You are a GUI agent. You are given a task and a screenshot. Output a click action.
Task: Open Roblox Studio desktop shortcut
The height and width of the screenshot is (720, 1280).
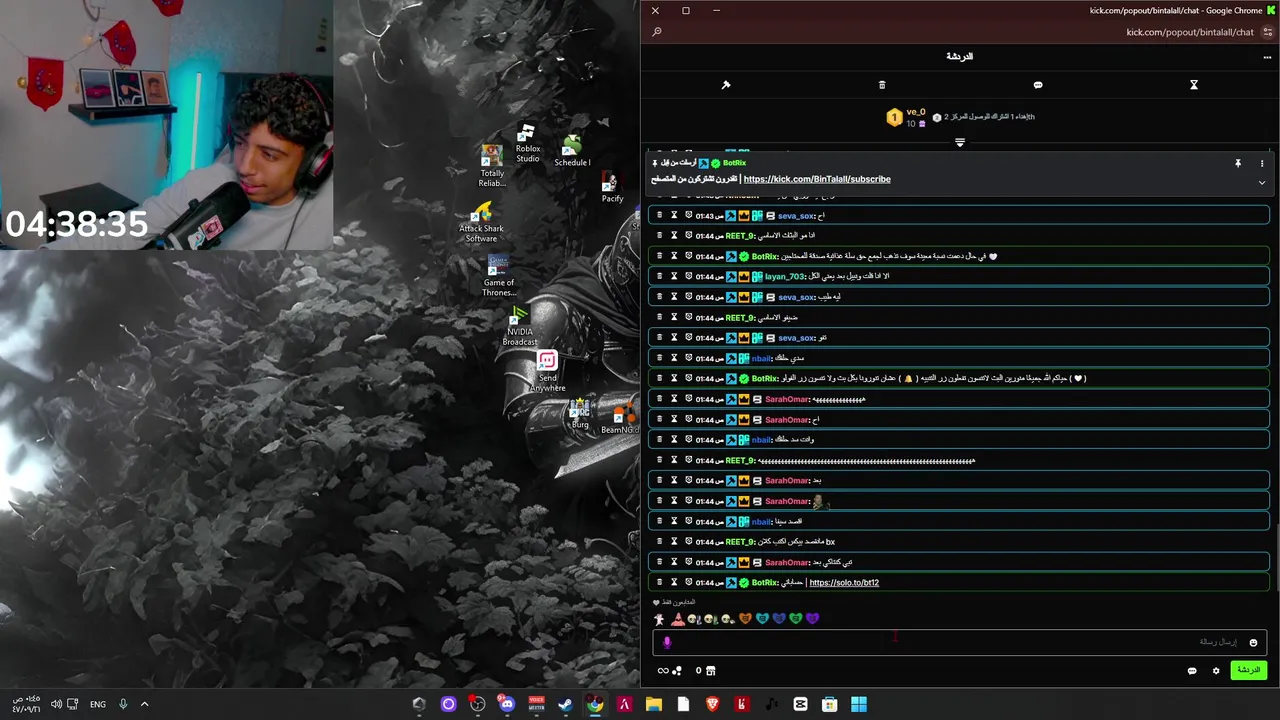point(527,144)
